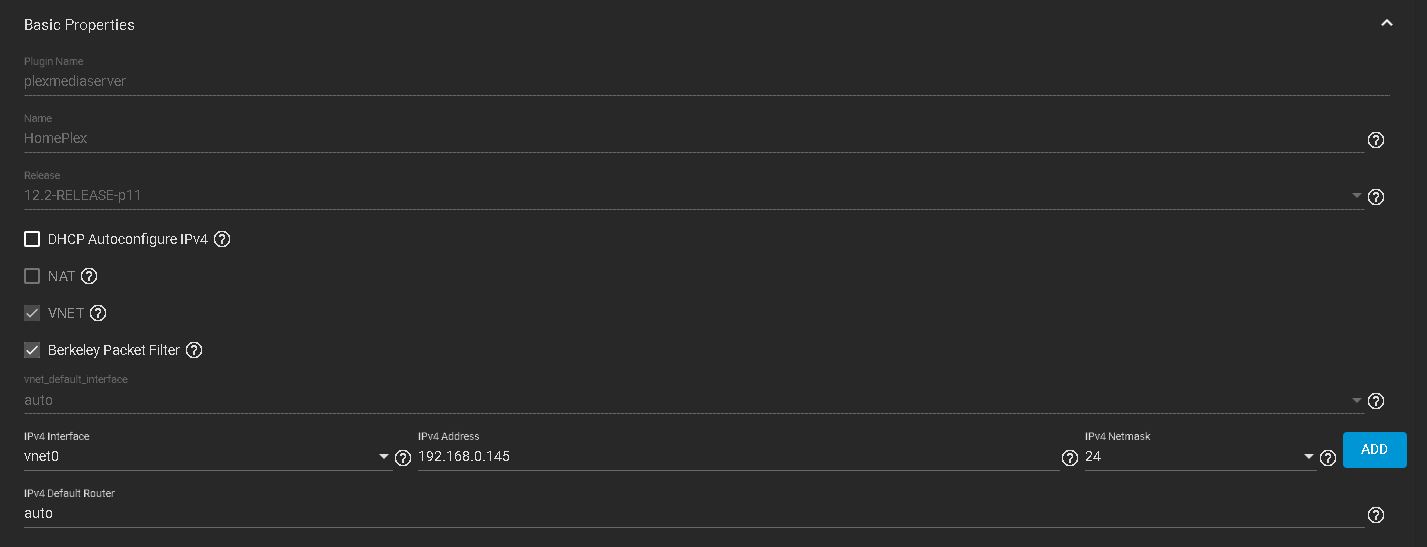The image size is (1427, 547).
Task: Toggle the NAT checkbox
Action: pyautogui.click(x=32, y=276)
